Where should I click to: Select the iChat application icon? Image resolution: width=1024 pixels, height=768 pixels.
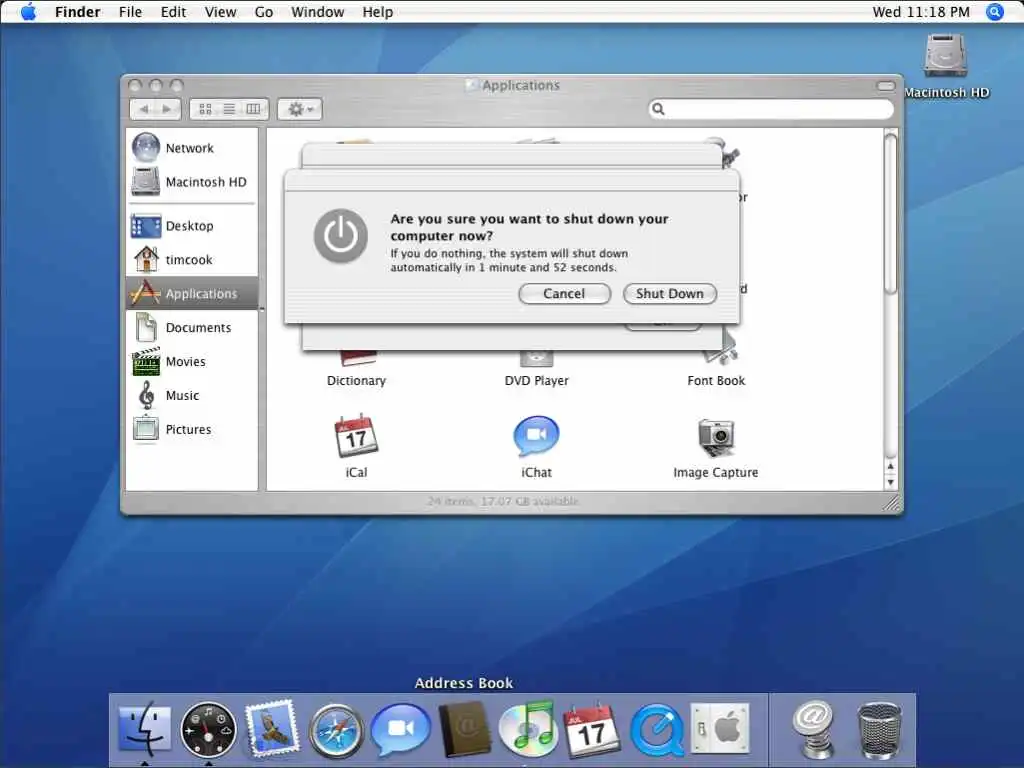pyautogui.click(x=536, y=436)
